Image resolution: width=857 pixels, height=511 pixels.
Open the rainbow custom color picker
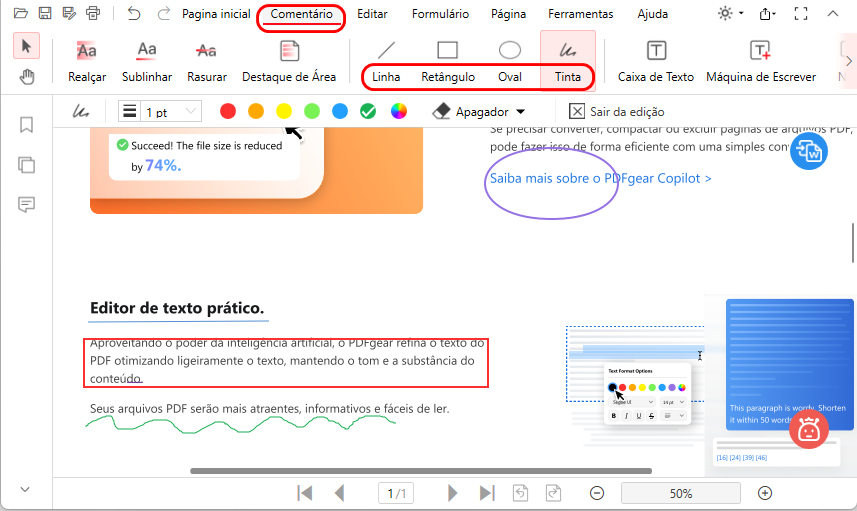pos(399,111)
